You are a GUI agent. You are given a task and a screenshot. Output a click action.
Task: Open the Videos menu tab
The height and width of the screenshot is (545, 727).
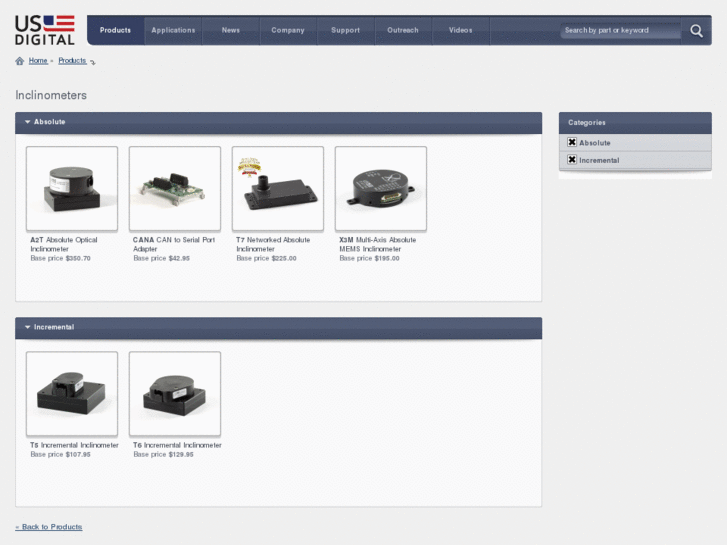tap(460, 30)
